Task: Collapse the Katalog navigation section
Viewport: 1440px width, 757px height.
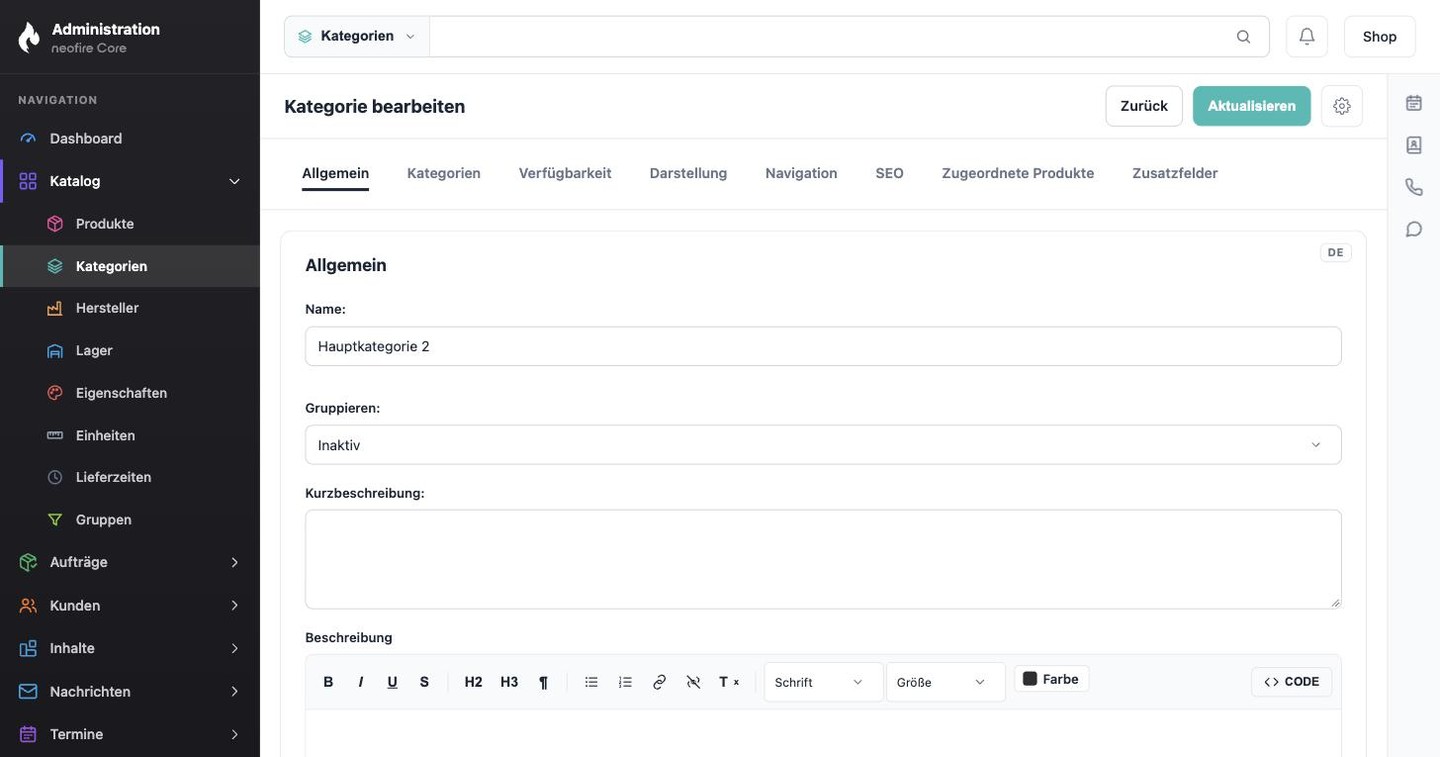Action: coord(130,181)
